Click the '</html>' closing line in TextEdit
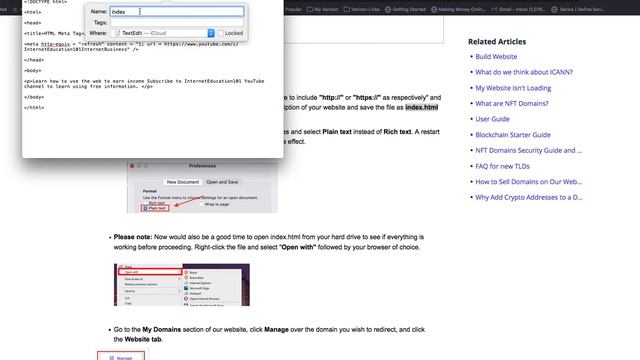Screen dimensions: 640x360 point(34,108)
